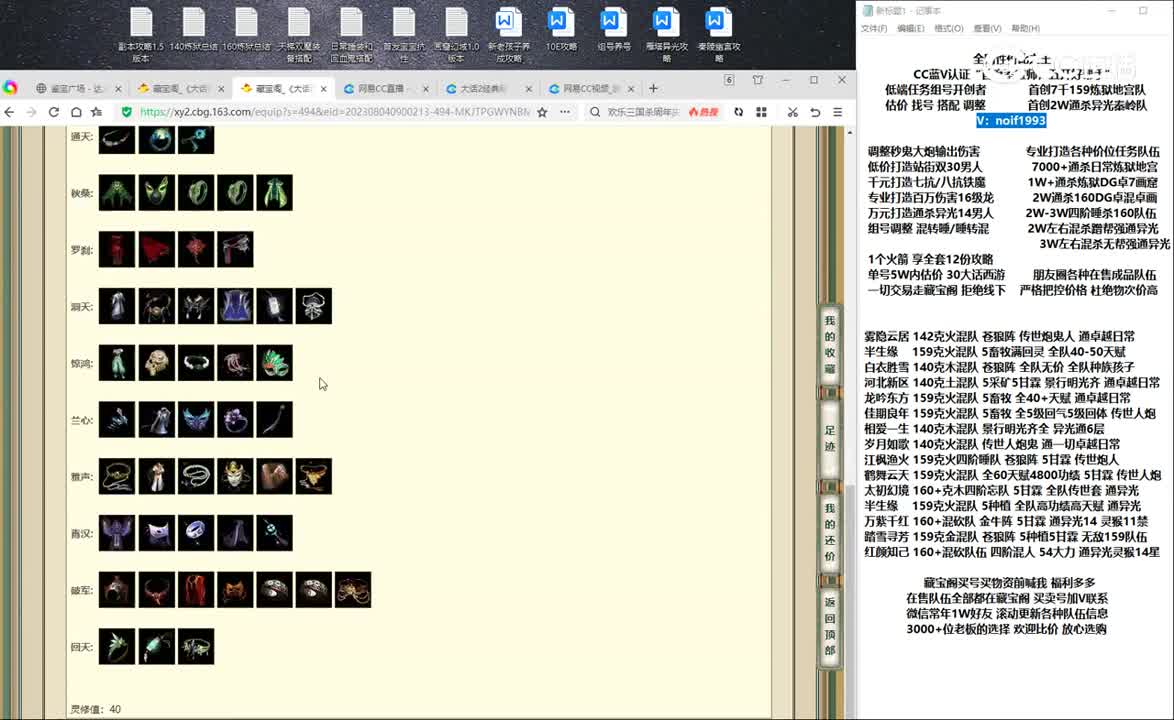The image size is (1174, 720).
Task: Click the necklace item in the 通天 row
Action: pyautogui.click(x=117, y=139)
